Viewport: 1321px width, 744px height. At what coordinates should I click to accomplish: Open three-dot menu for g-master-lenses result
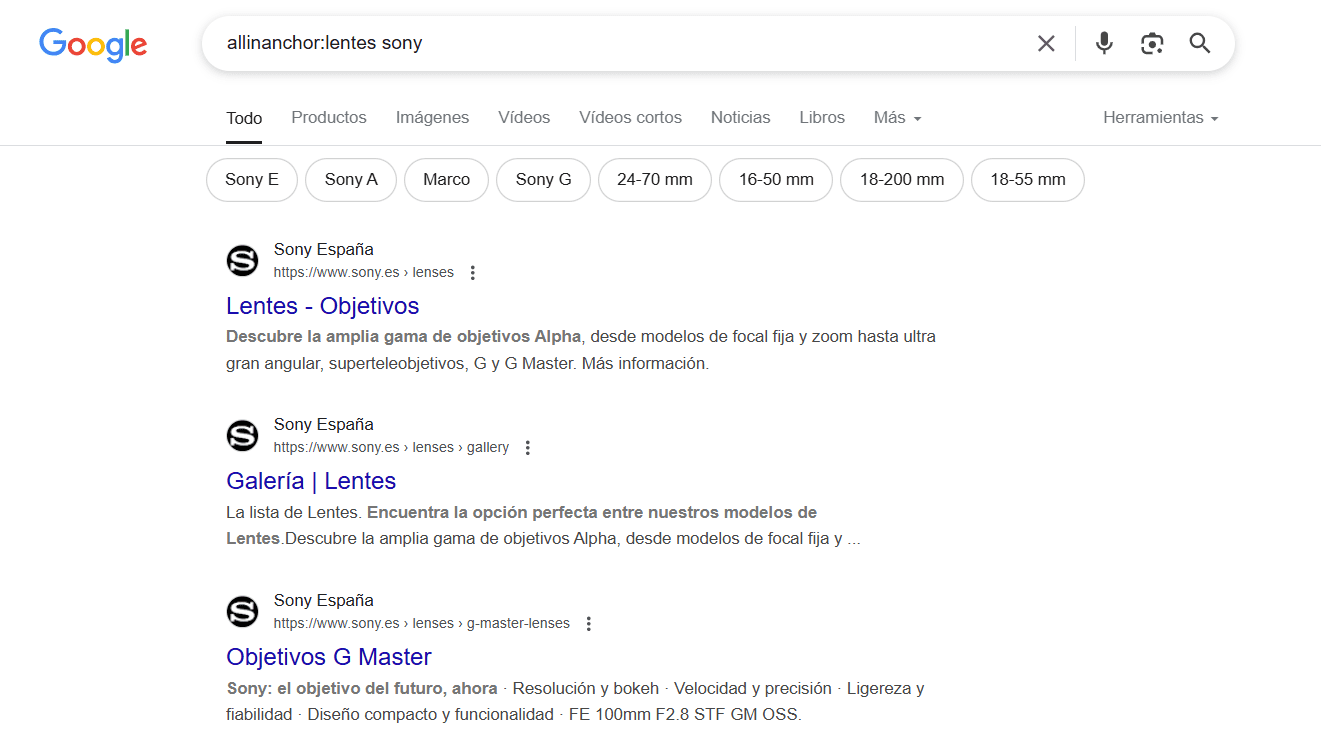(x=589, y=624)
